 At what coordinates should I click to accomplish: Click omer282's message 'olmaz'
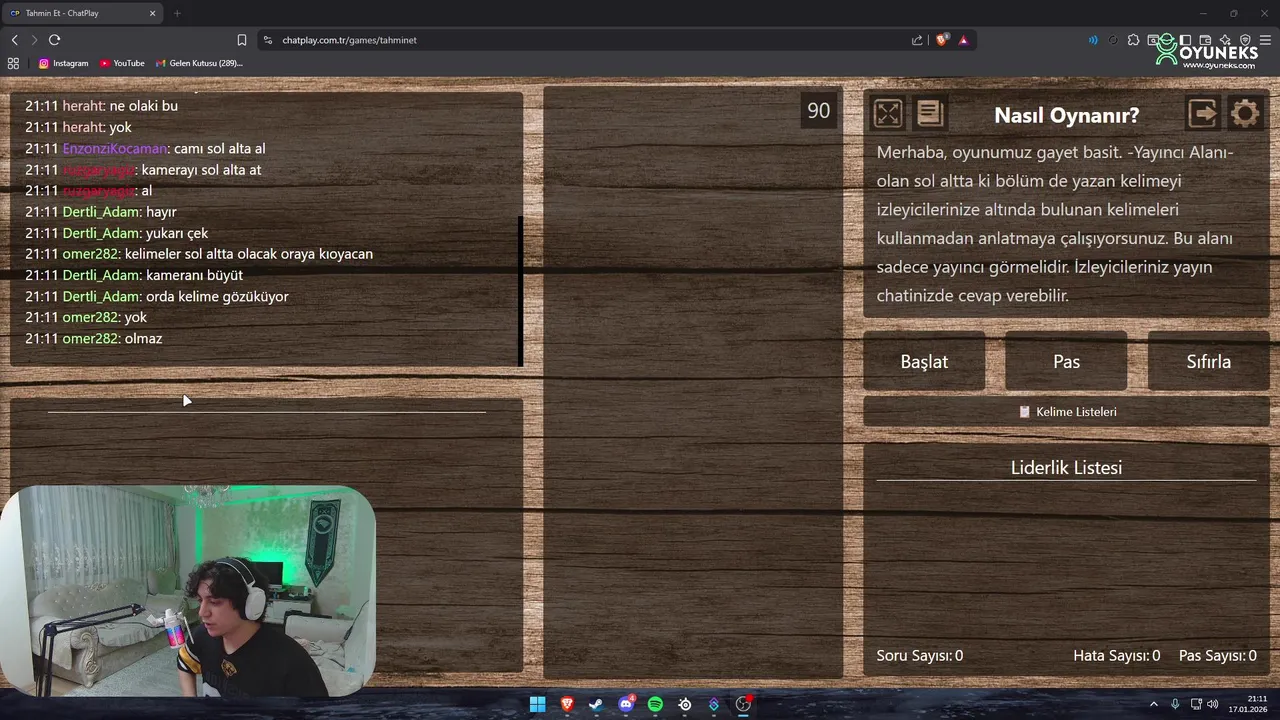click(x=143, y=339)
